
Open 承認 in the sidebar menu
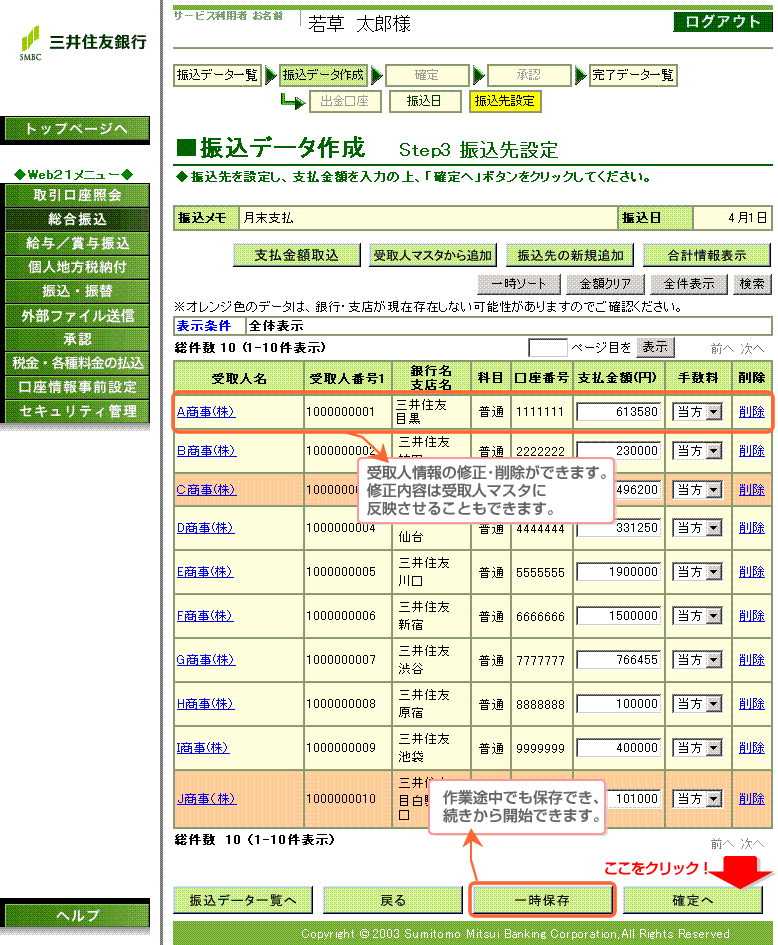[x=77, y=339]
